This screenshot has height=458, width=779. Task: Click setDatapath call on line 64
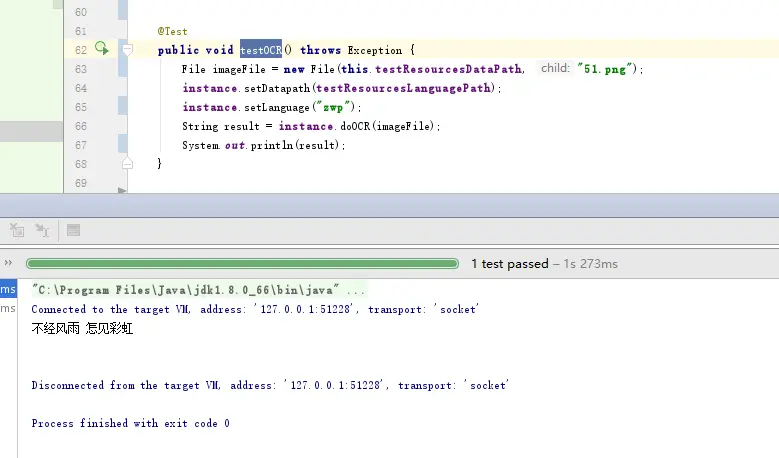277,88
